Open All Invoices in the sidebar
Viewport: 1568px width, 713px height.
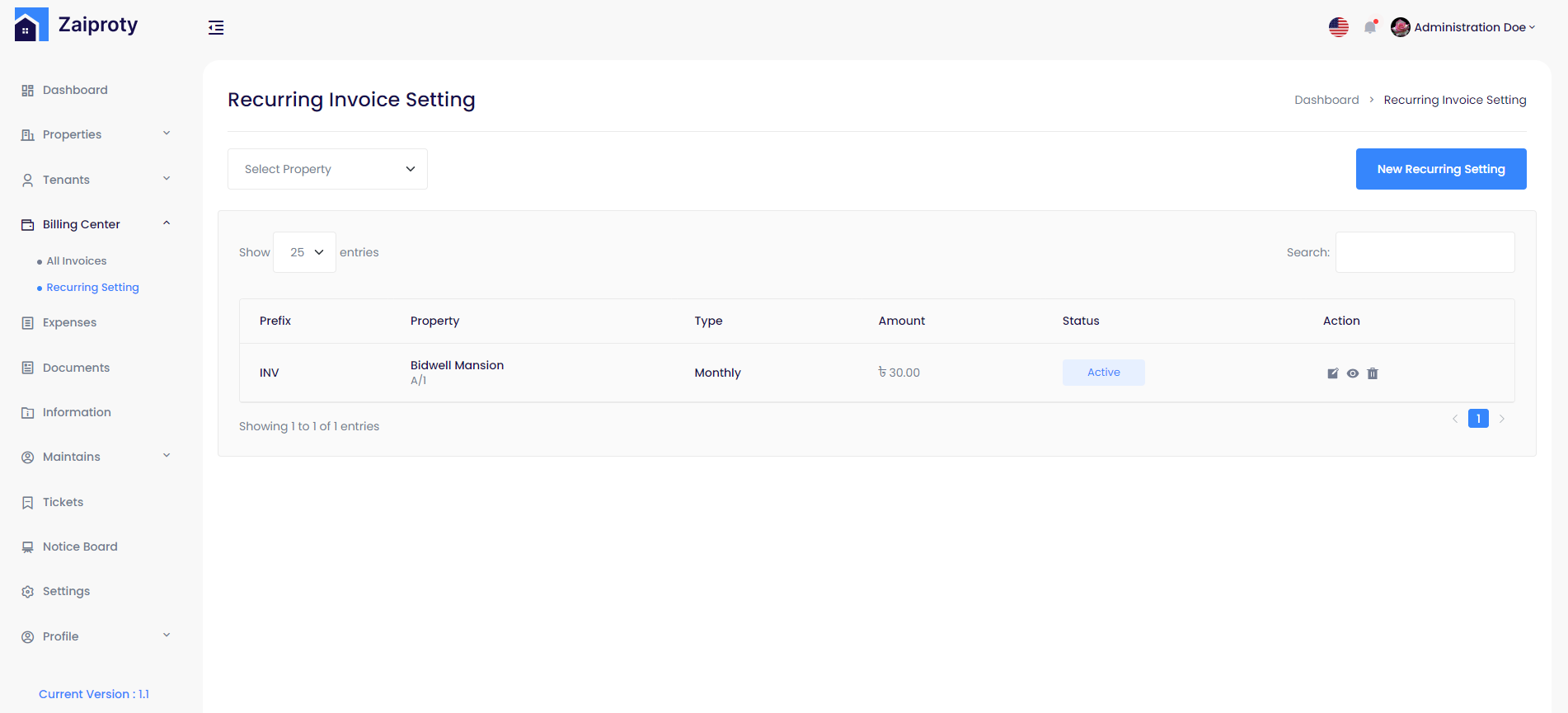(x=77, y=261)
